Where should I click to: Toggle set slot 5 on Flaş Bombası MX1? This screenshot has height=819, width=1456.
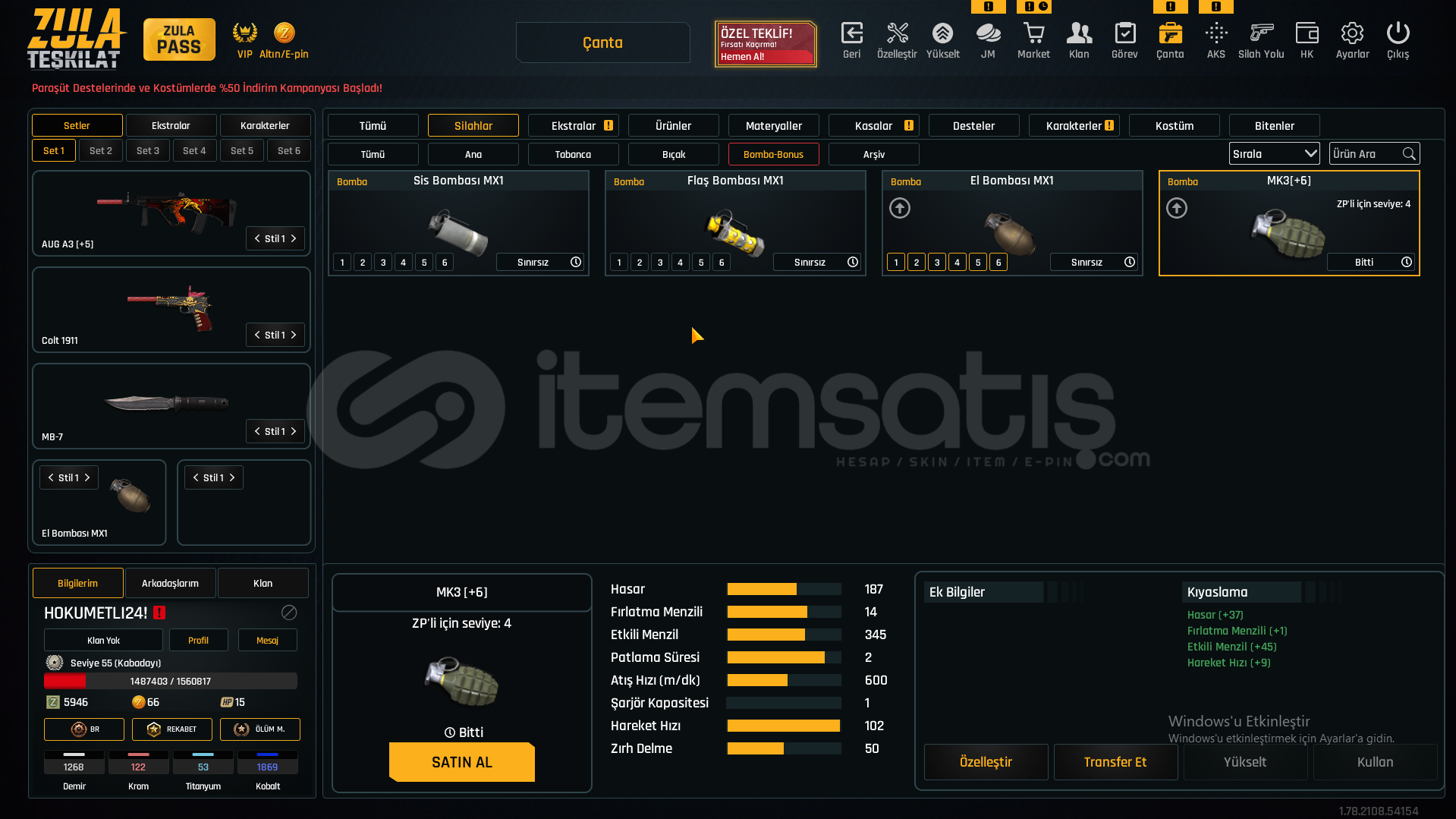point(701,263)
